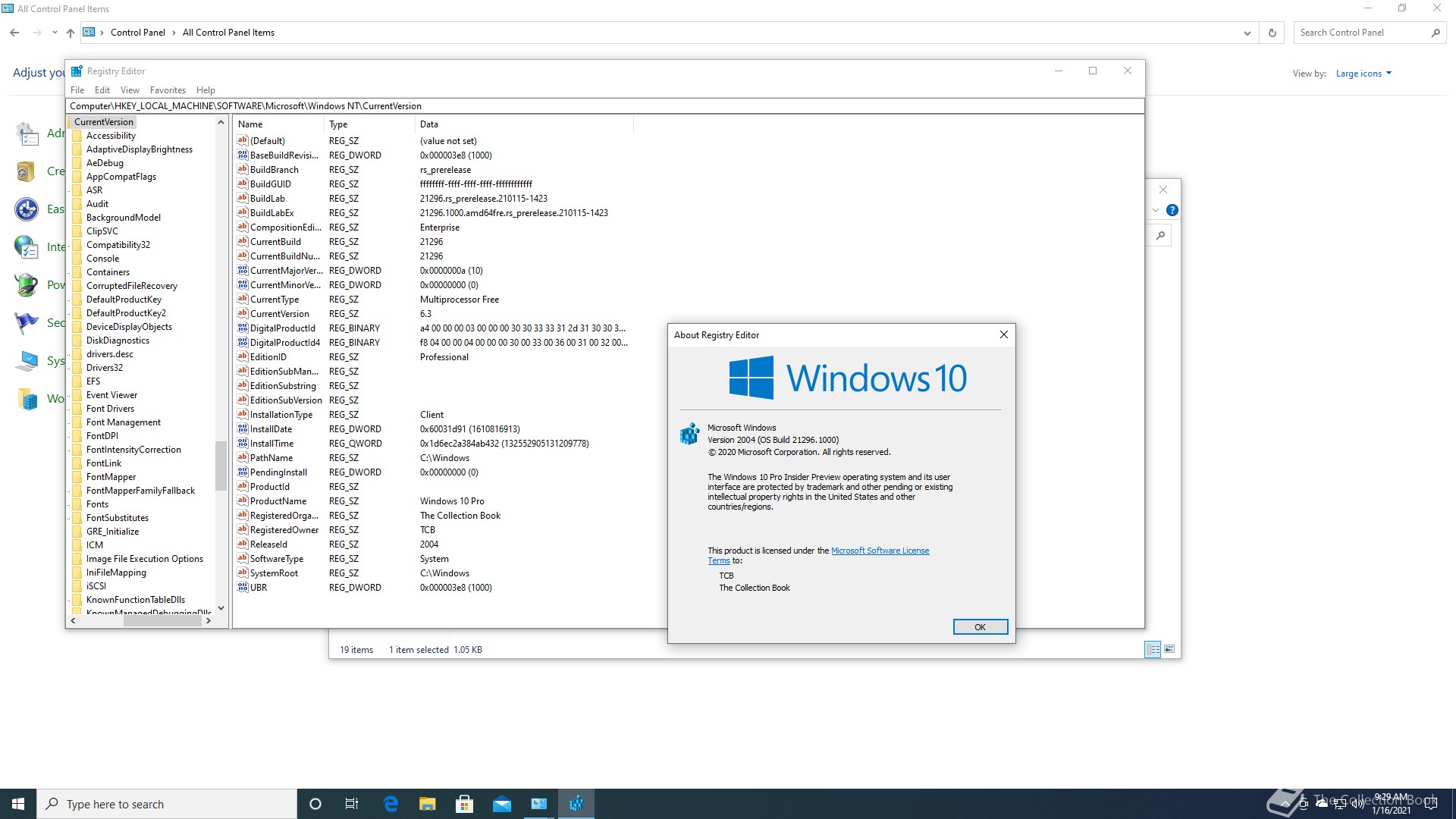Viewport: 1456px width, 819px height.
Task: Switch to Registry Editor taskbar icon
Action: [x=576, y=804]
